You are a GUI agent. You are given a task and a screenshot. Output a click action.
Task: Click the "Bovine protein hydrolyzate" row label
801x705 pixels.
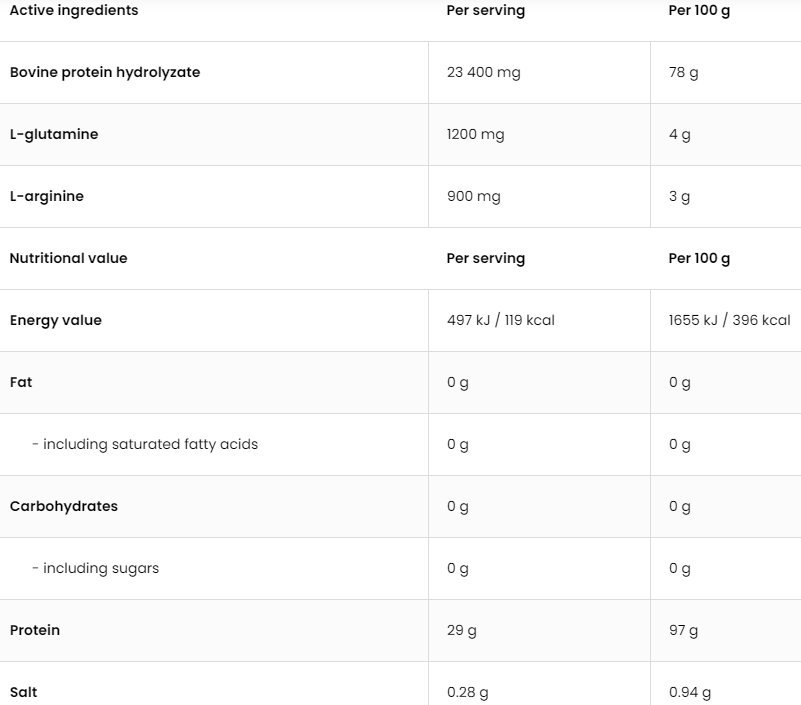click(105, 72)
